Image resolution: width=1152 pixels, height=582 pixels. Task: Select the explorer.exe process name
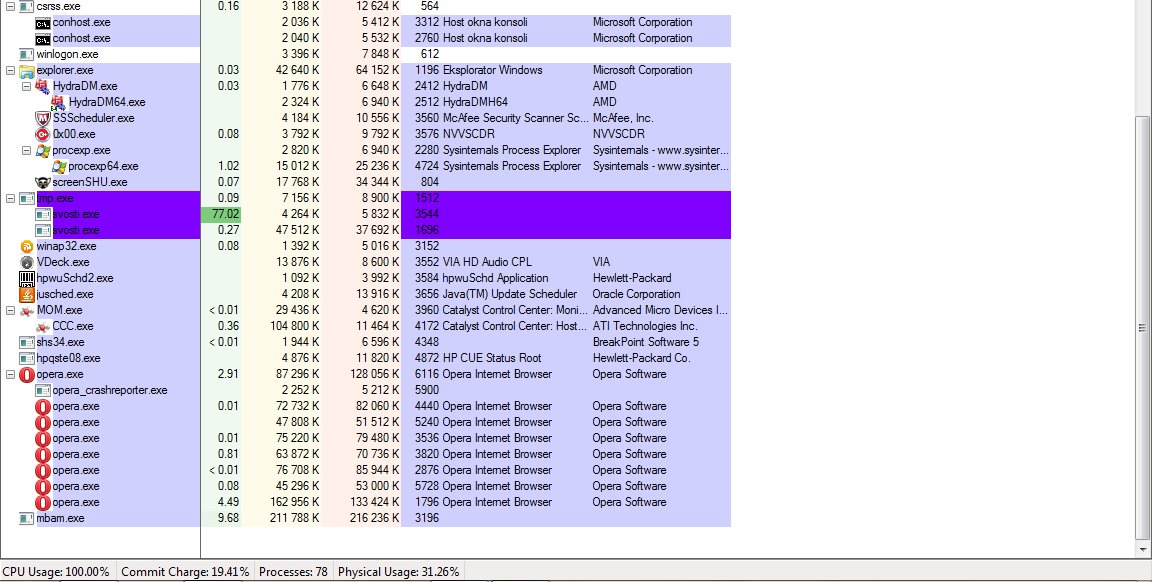point(65,71)
